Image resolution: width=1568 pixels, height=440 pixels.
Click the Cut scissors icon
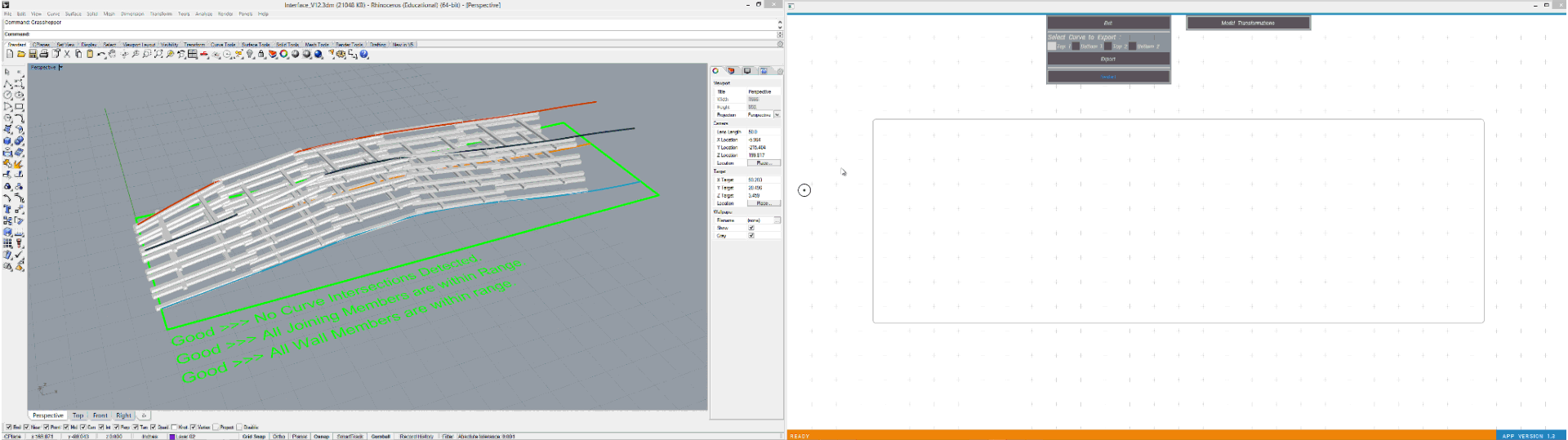(67, 54)
